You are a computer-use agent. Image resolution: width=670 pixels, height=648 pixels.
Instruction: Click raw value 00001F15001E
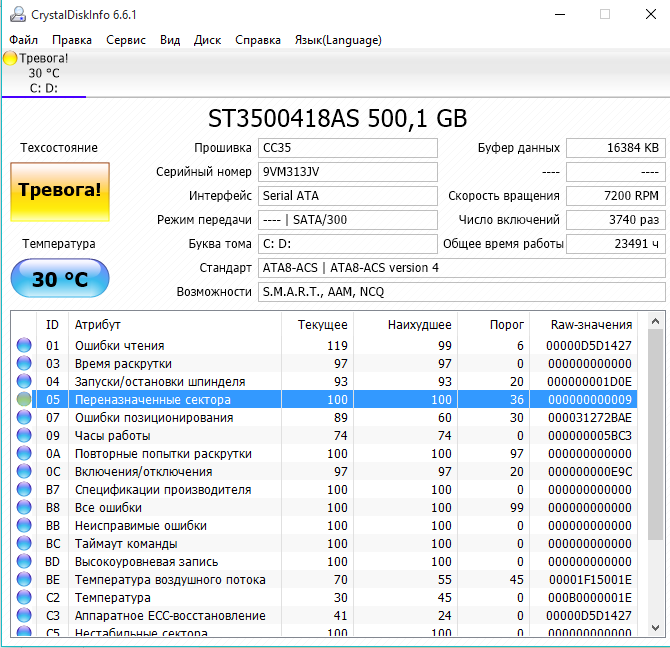[x=590, y=580]
